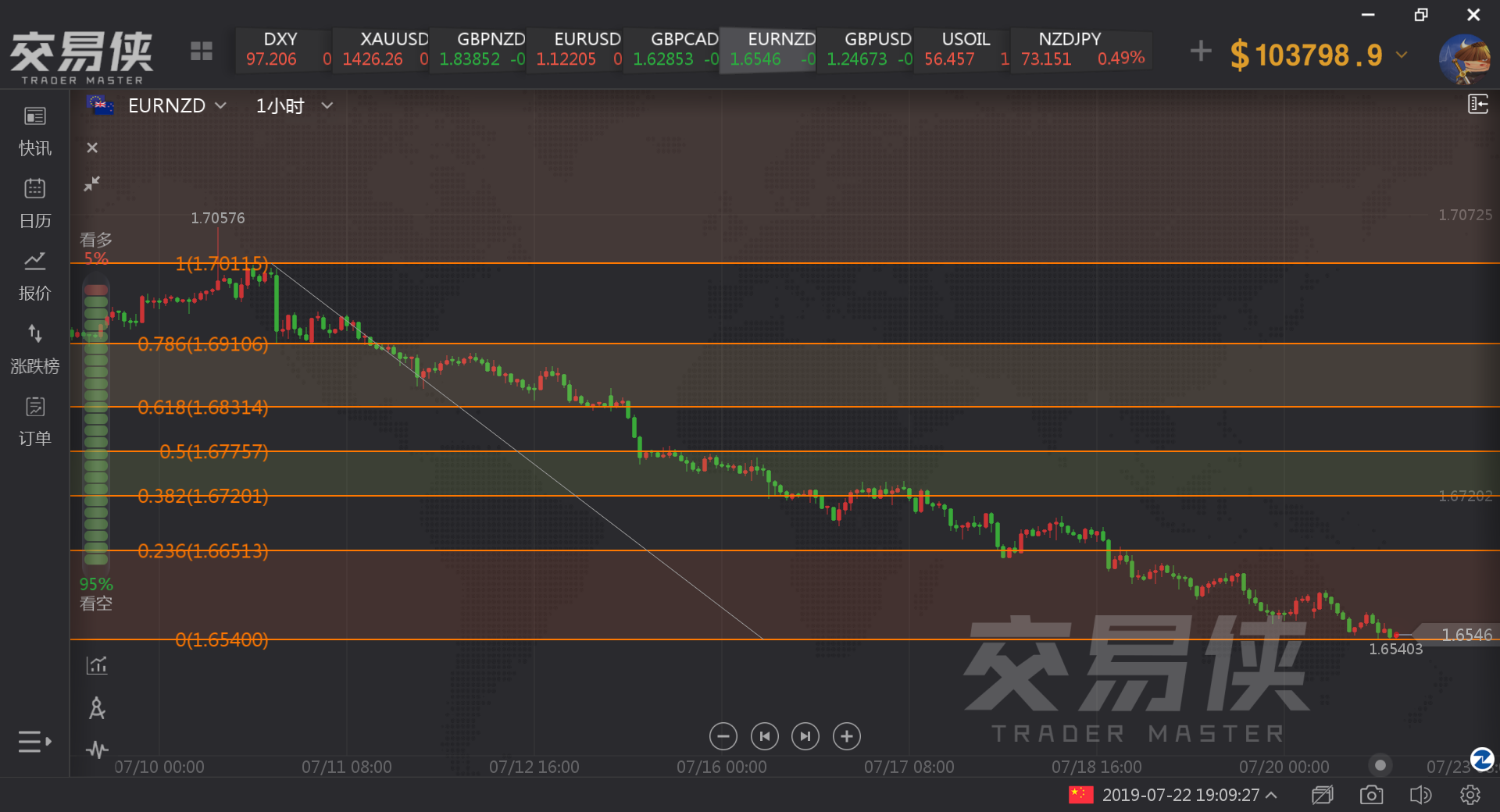Open the 快讯 news panel
The width and height of the screenshot is (1500, 812).
pos(35,130)
